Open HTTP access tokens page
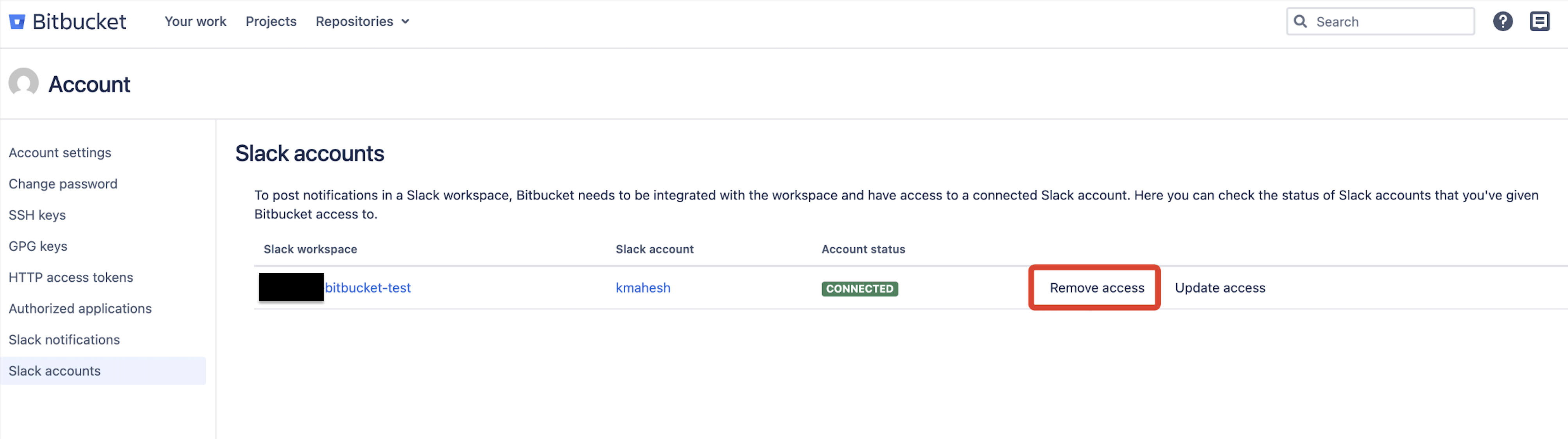 71,277
